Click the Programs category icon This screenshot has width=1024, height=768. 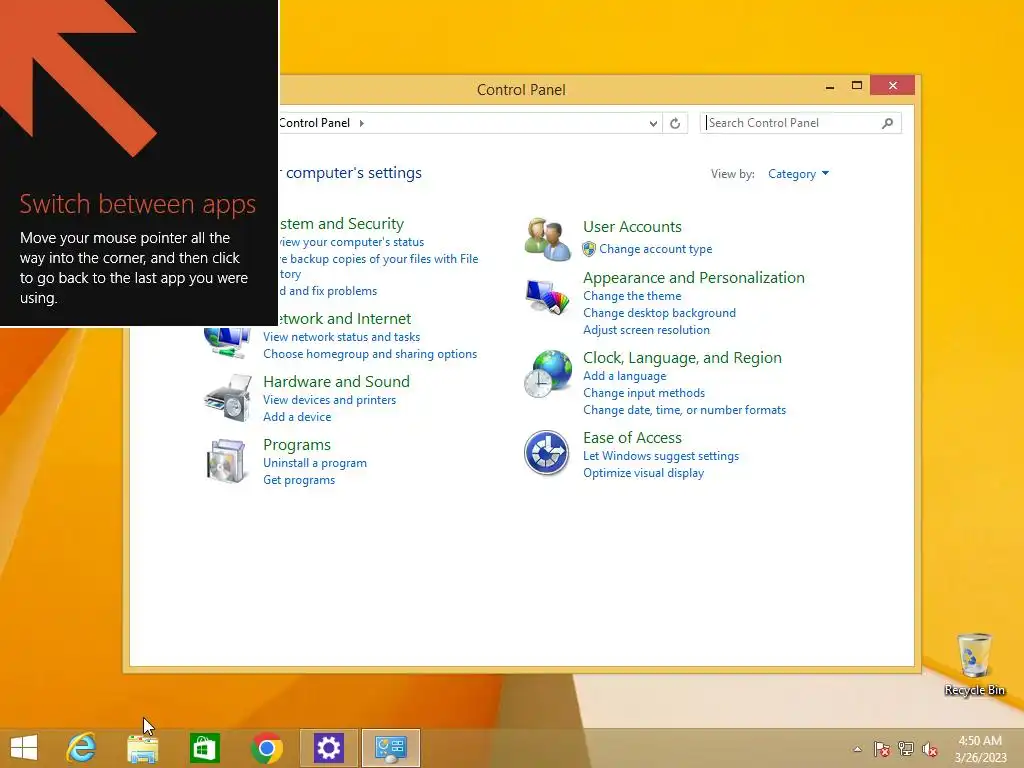(x=227, y=461)
